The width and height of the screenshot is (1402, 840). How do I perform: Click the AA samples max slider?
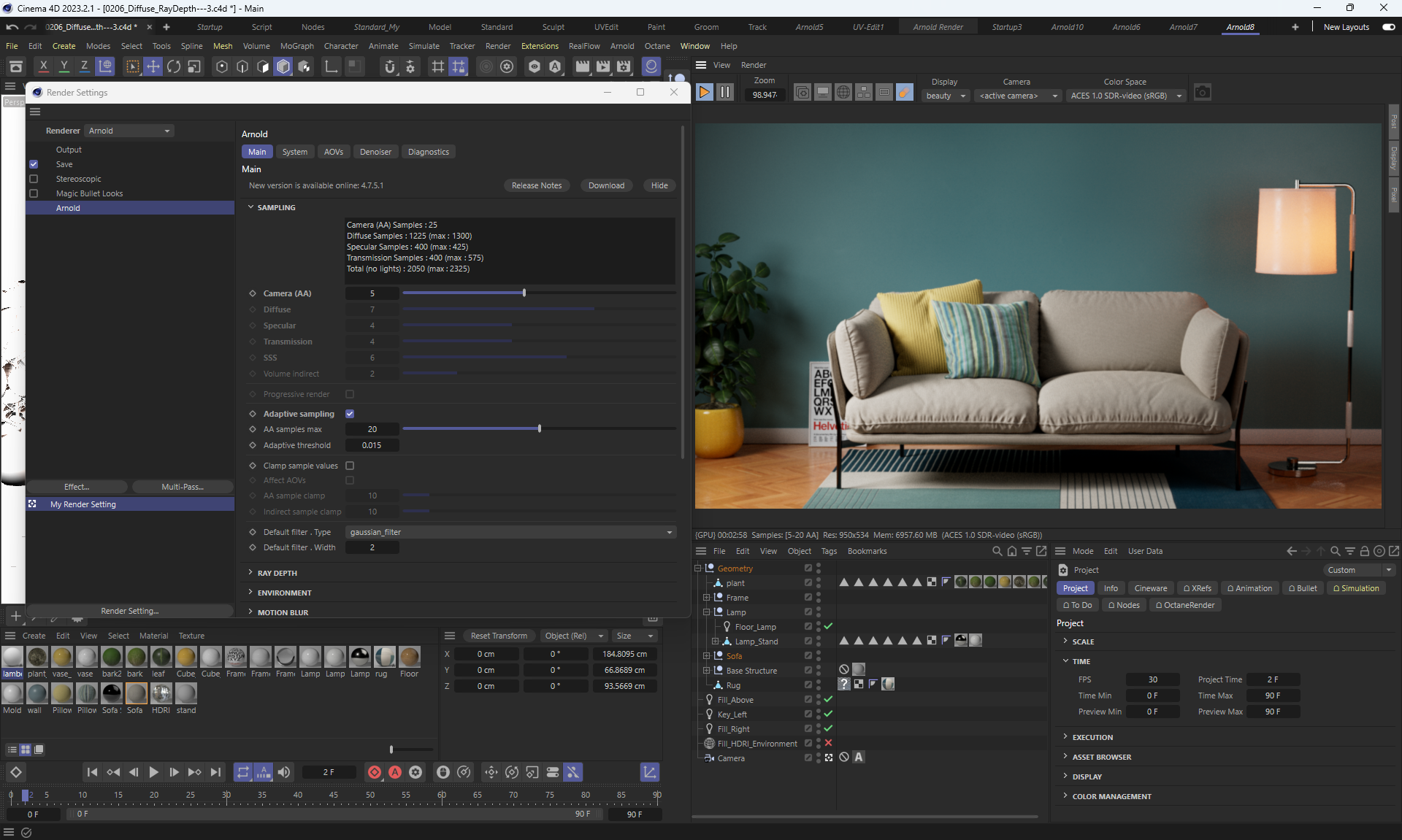point(539,429)
